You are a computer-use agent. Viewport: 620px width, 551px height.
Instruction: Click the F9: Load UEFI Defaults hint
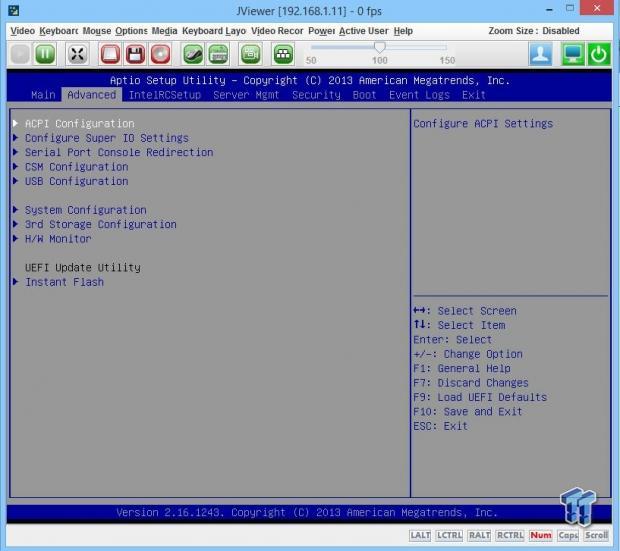pyautogui.click(x=480, y=397)
